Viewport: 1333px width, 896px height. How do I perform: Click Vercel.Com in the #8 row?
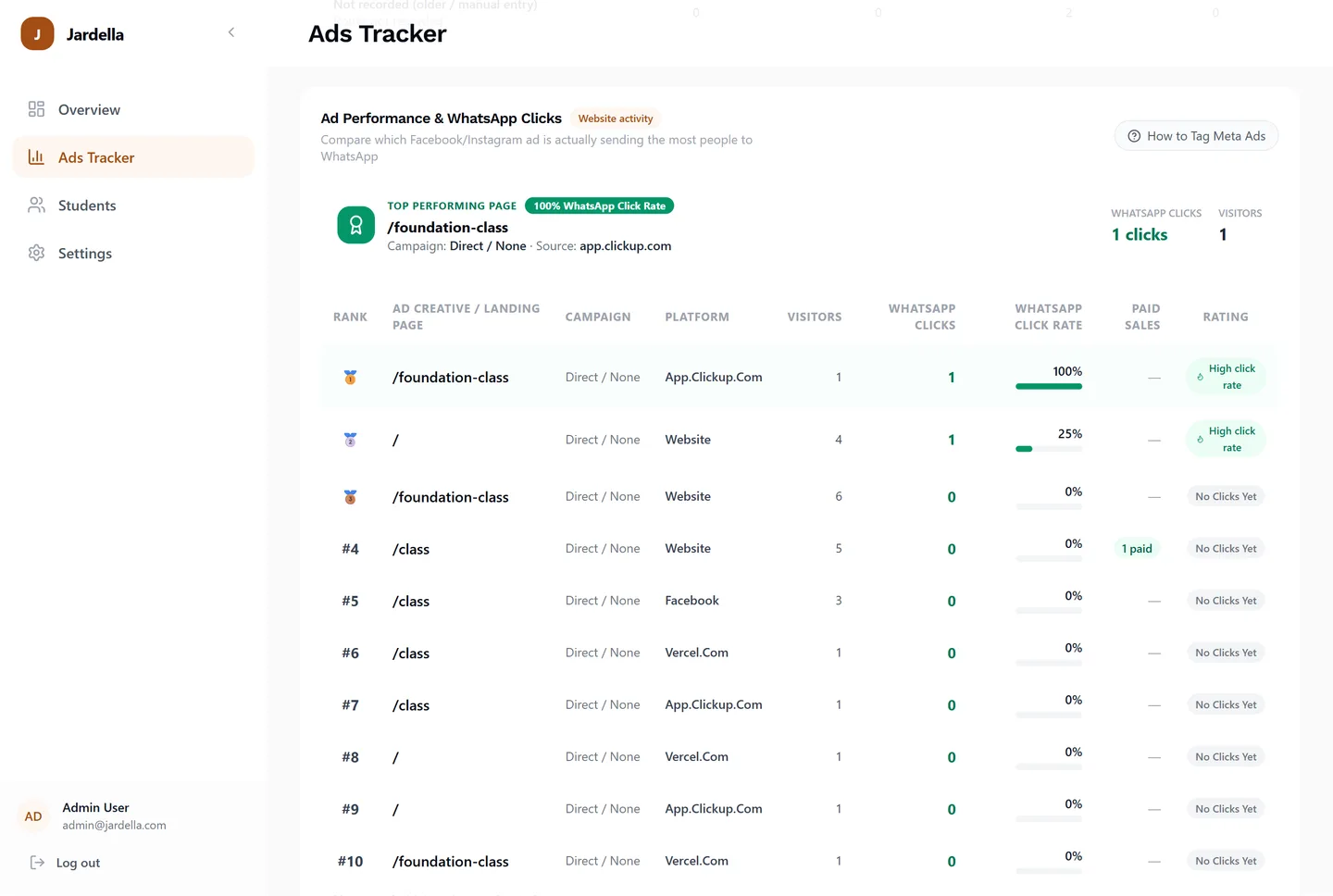click(696, 757)
